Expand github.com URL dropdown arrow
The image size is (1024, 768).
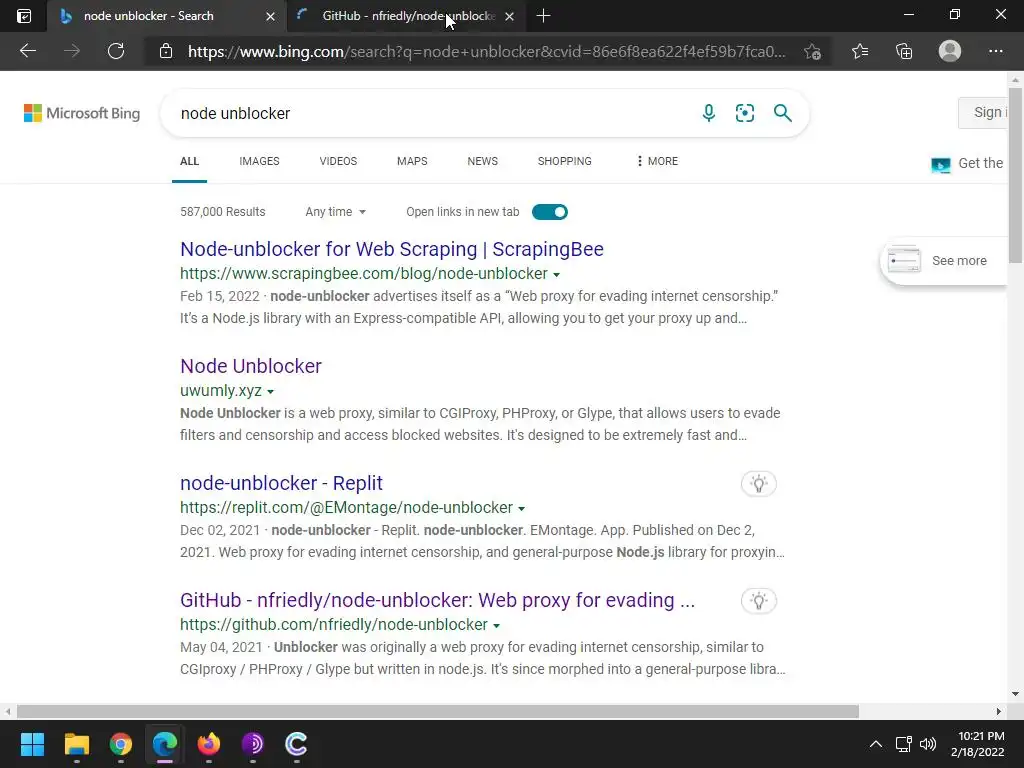pos(496,625)
